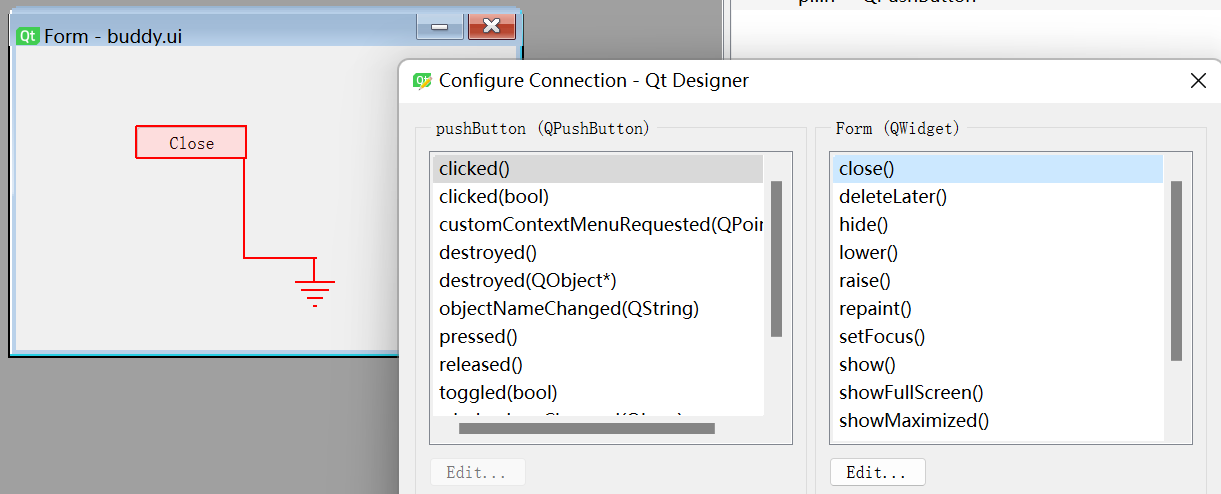1221x494 pixels.
Task: Select the showFullScreen() slot
Action: [998, 393]
